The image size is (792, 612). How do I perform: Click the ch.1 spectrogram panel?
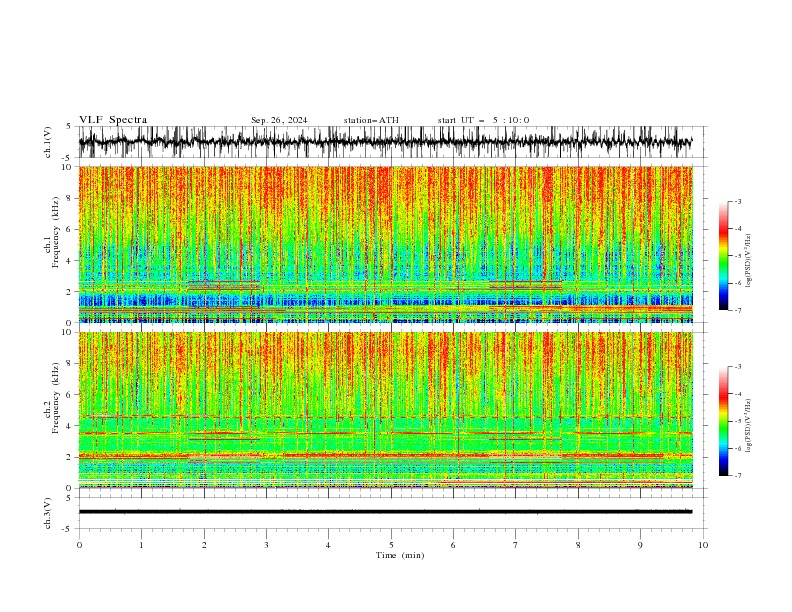pos(386,244)
